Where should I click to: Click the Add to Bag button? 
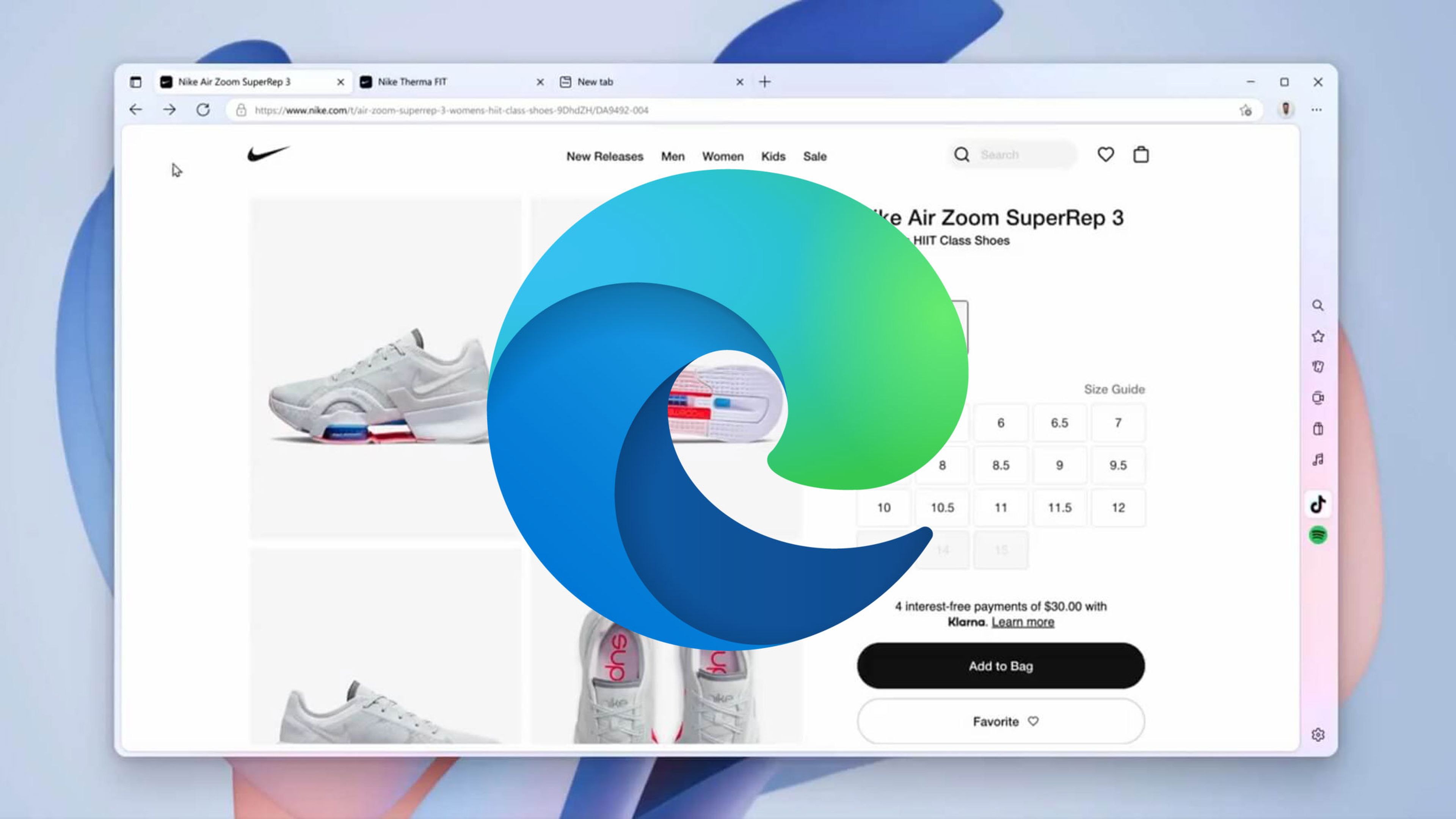coord(1001,666)
